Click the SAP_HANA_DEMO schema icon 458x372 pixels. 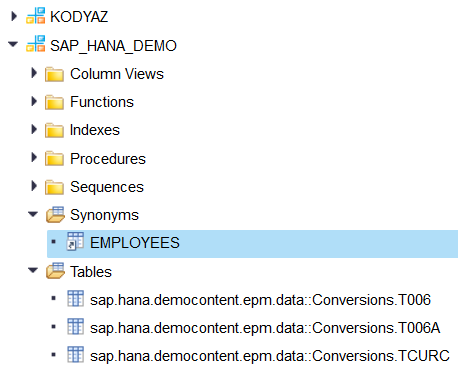[36, 44]
